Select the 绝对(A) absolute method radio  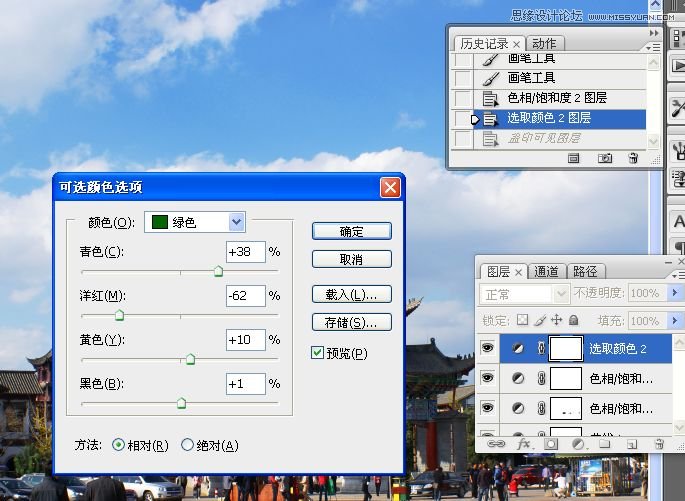pyautogui.click(x=187, y=445)
